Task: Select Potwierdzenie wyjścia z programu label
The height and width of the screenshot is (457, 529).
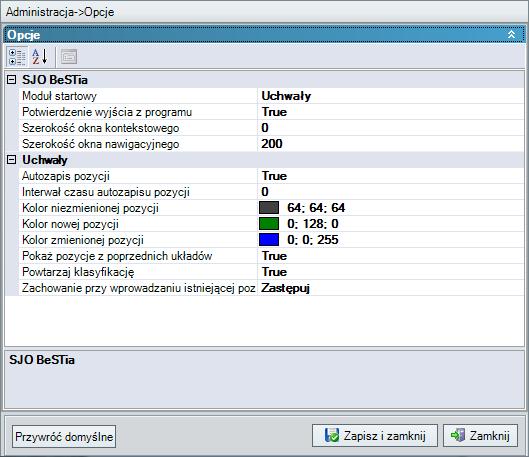Action: point(107,112)
